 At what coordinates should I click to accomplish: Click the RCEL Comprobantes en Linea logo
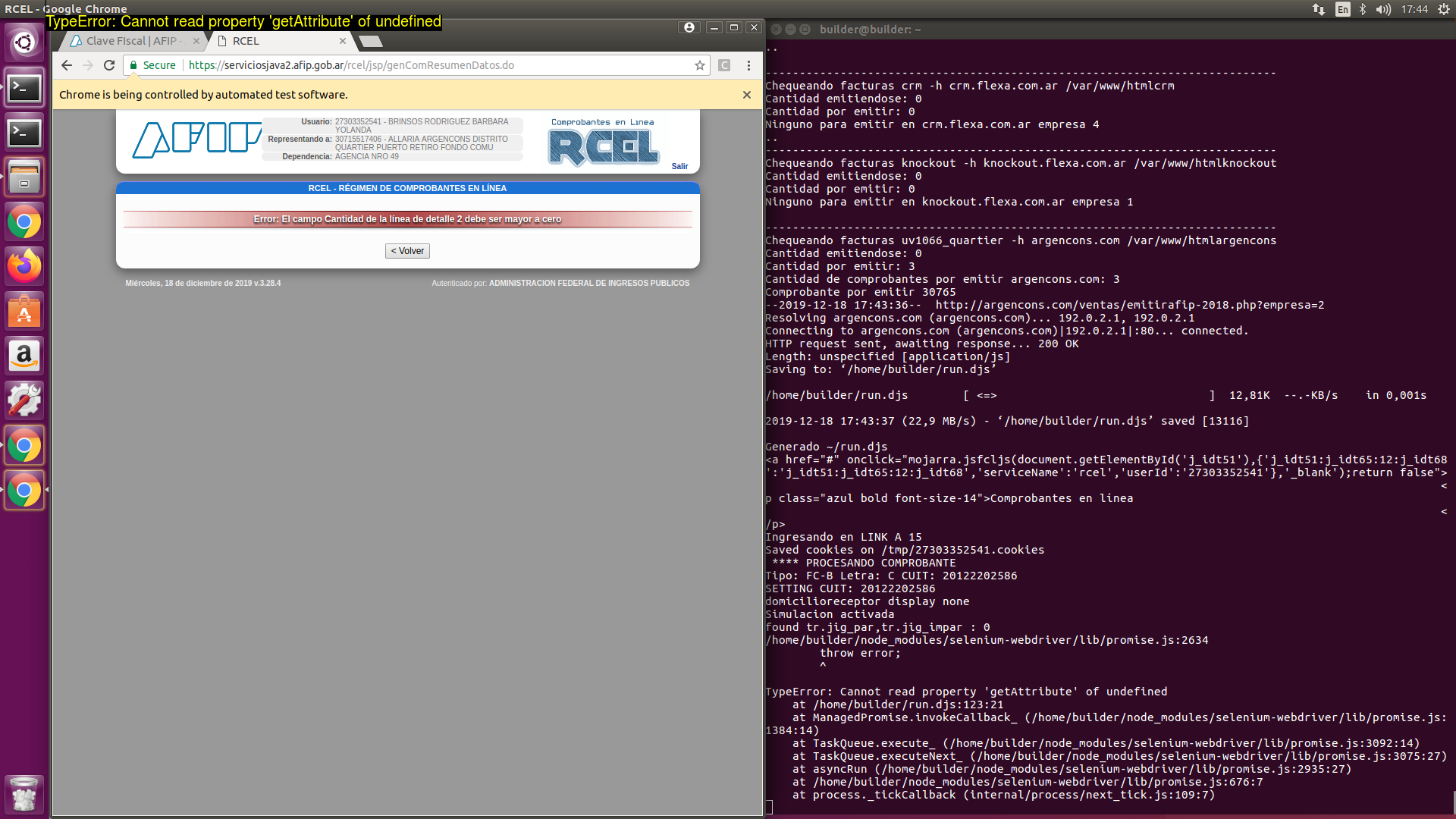(604, 143)
